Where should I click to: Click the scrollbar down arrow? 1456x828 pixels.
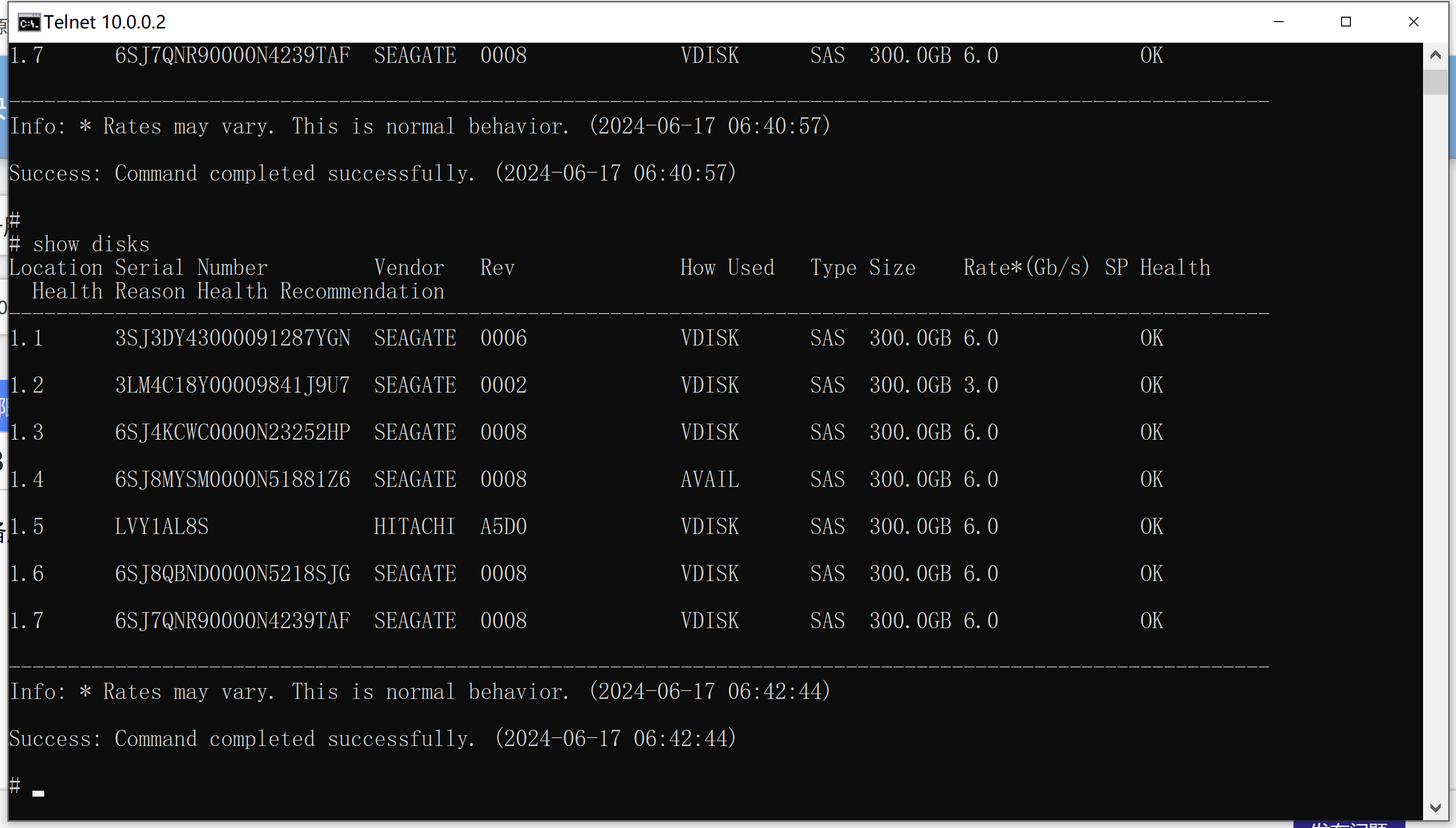[1435, 807]
